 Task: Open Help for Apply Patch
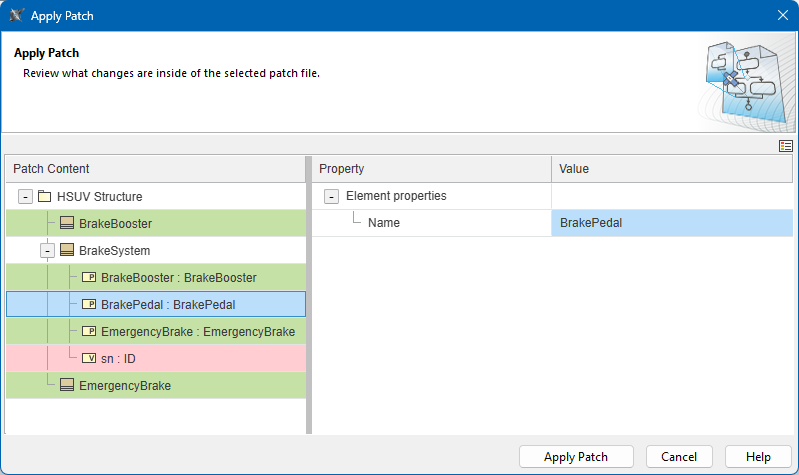point(758,457)
